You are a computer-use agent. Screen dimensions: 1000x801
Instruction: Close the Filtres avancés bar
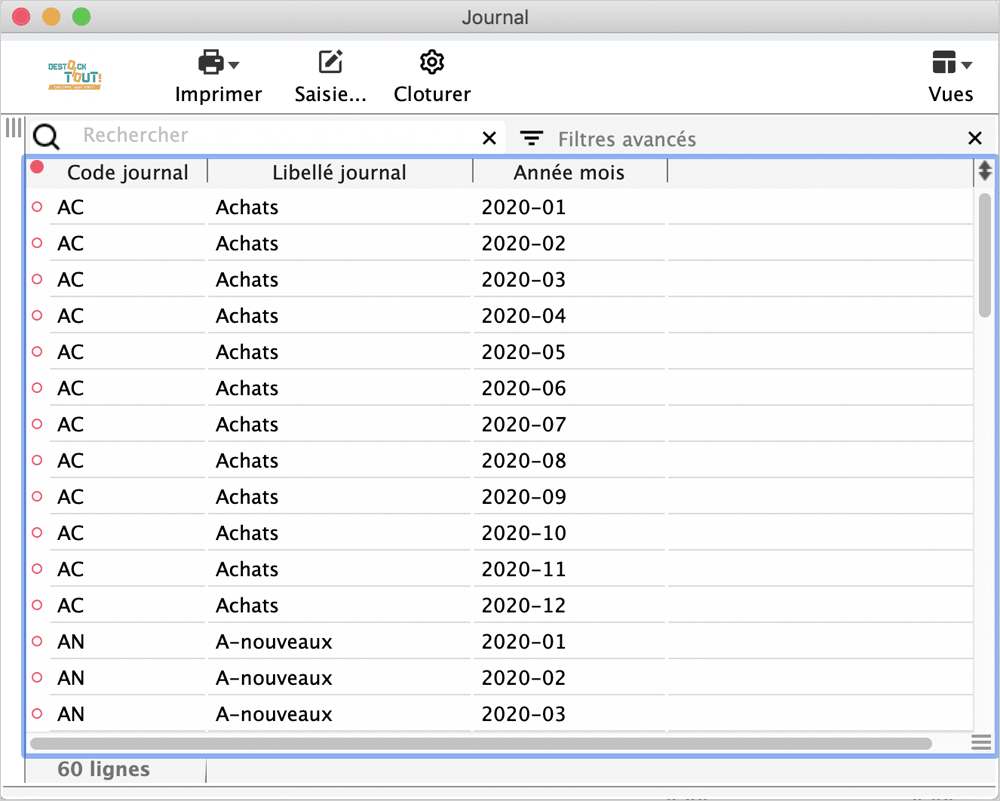point(974,138)
